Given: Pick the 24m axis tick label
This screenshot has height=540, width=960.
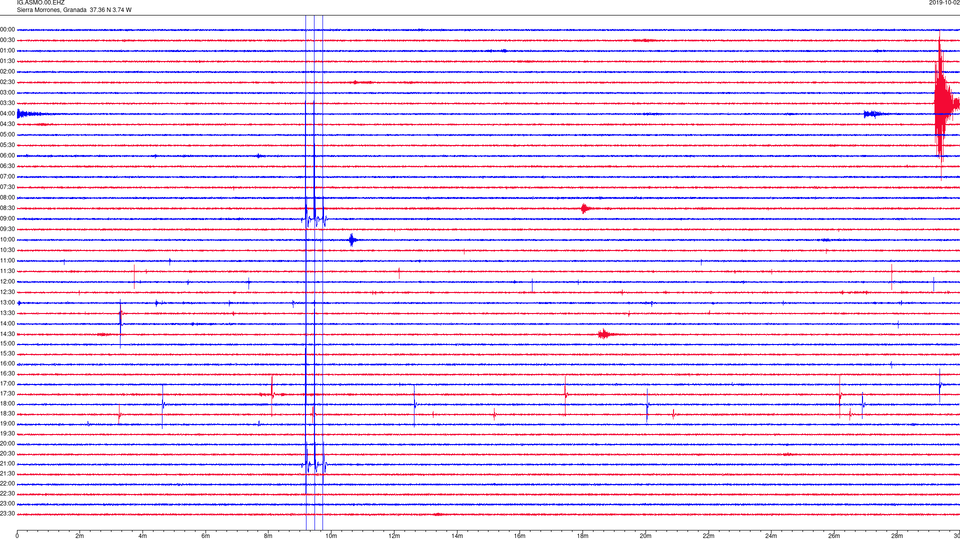Looking at the screenshot, I should [771, 536].
